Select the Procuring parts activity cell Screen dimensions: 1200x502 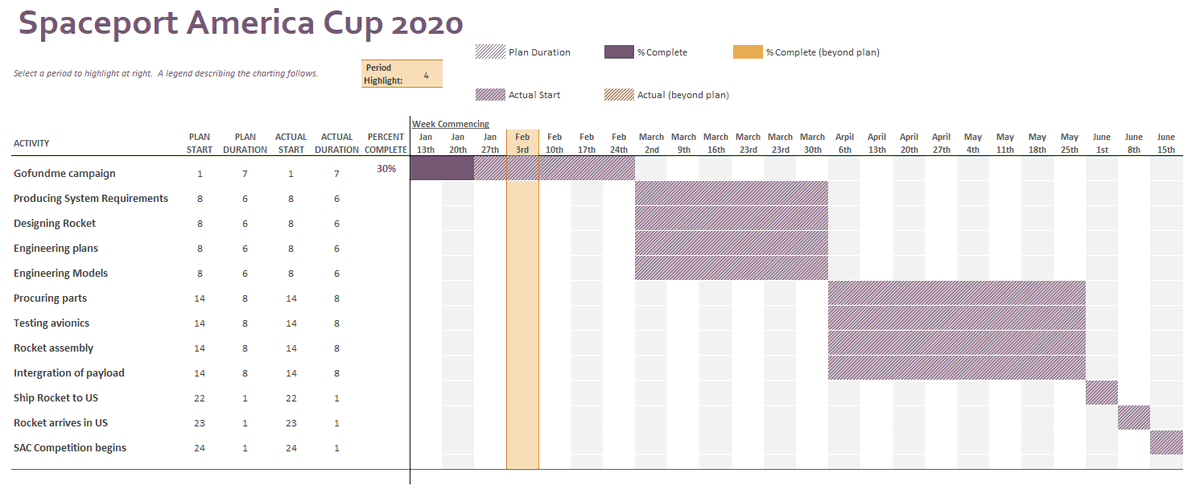tap(50, 298)
